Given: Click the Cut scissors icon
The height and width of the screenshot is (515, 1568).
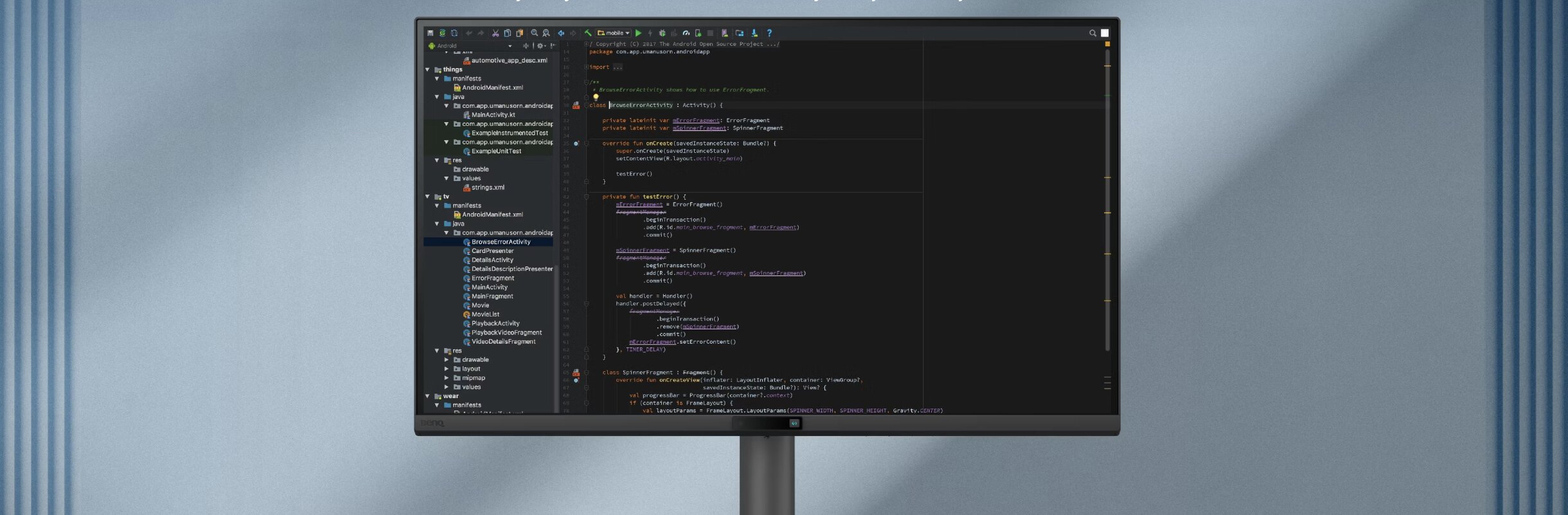Looking at the screenshot, I should 495,33.
